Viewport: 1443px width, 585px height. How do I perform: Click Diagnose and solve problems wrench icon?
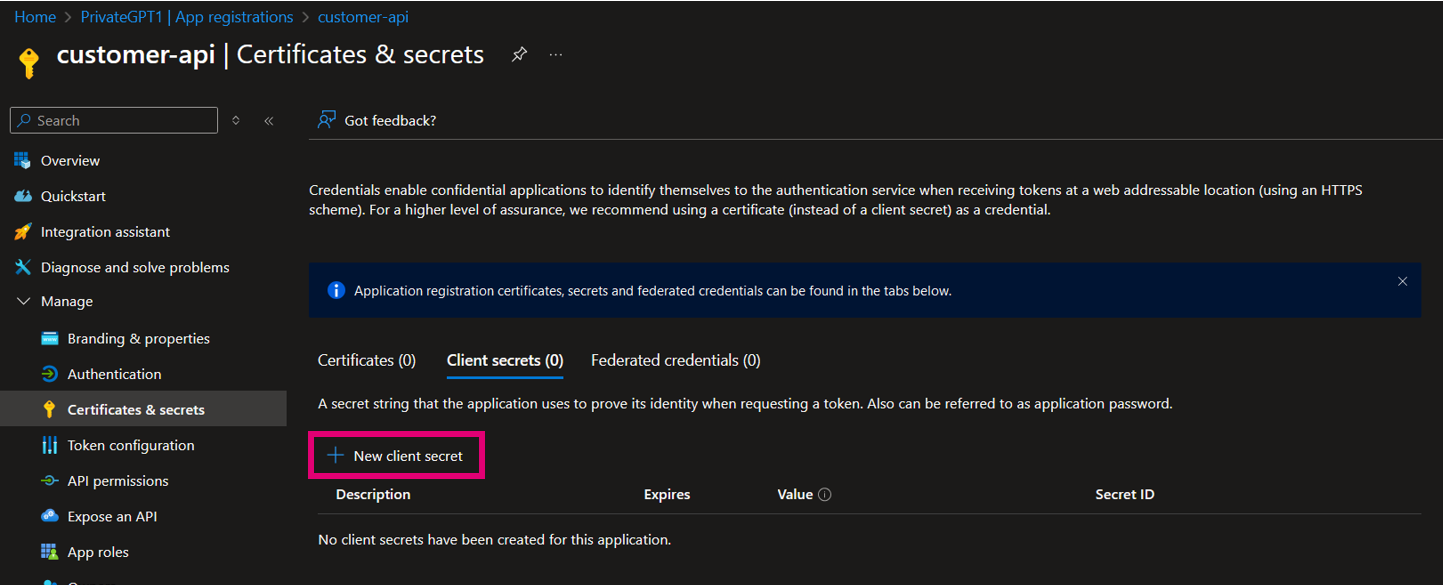tap(22, 267)
